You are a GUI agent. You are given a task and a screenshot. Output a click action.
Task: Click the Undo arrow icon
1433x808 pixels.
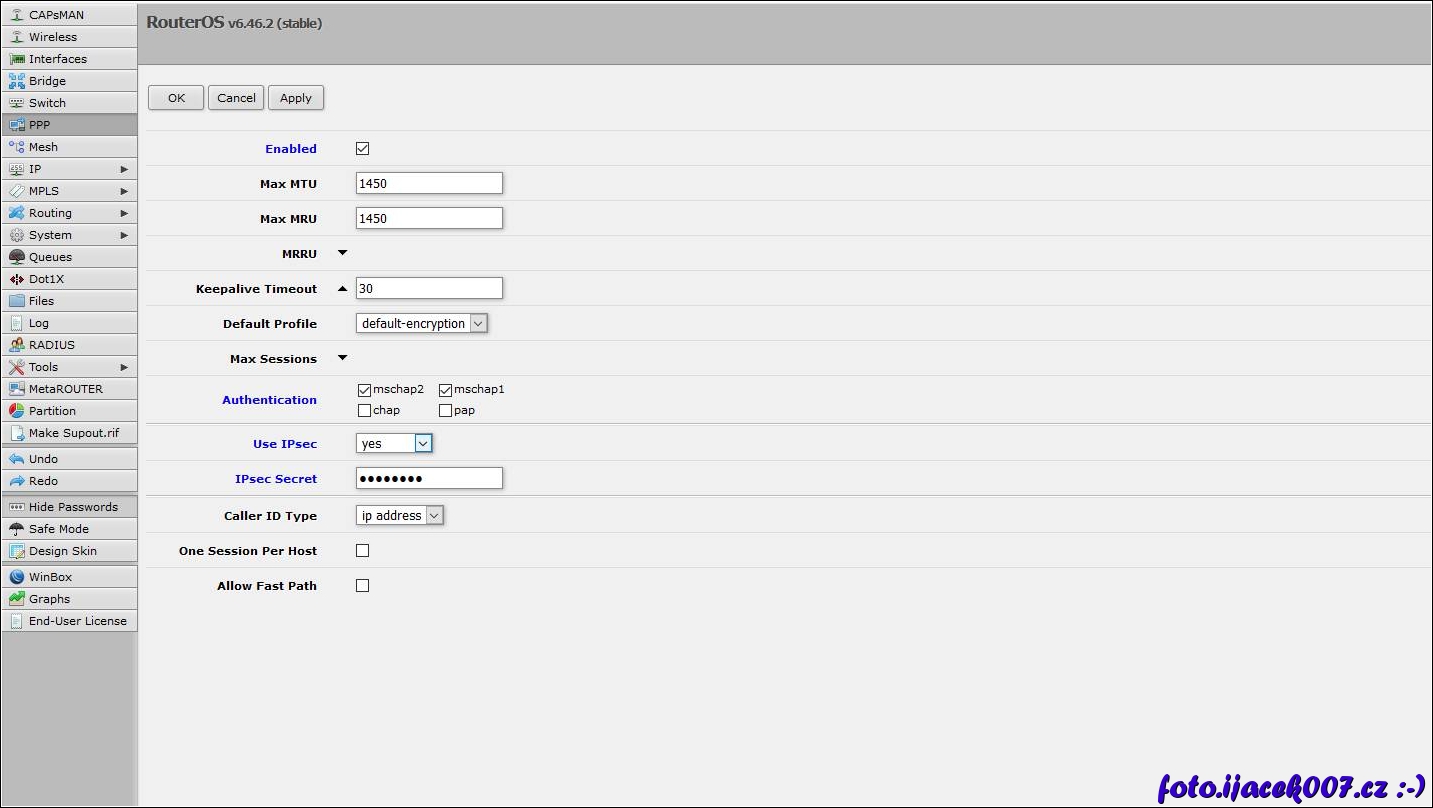[17, 459]
